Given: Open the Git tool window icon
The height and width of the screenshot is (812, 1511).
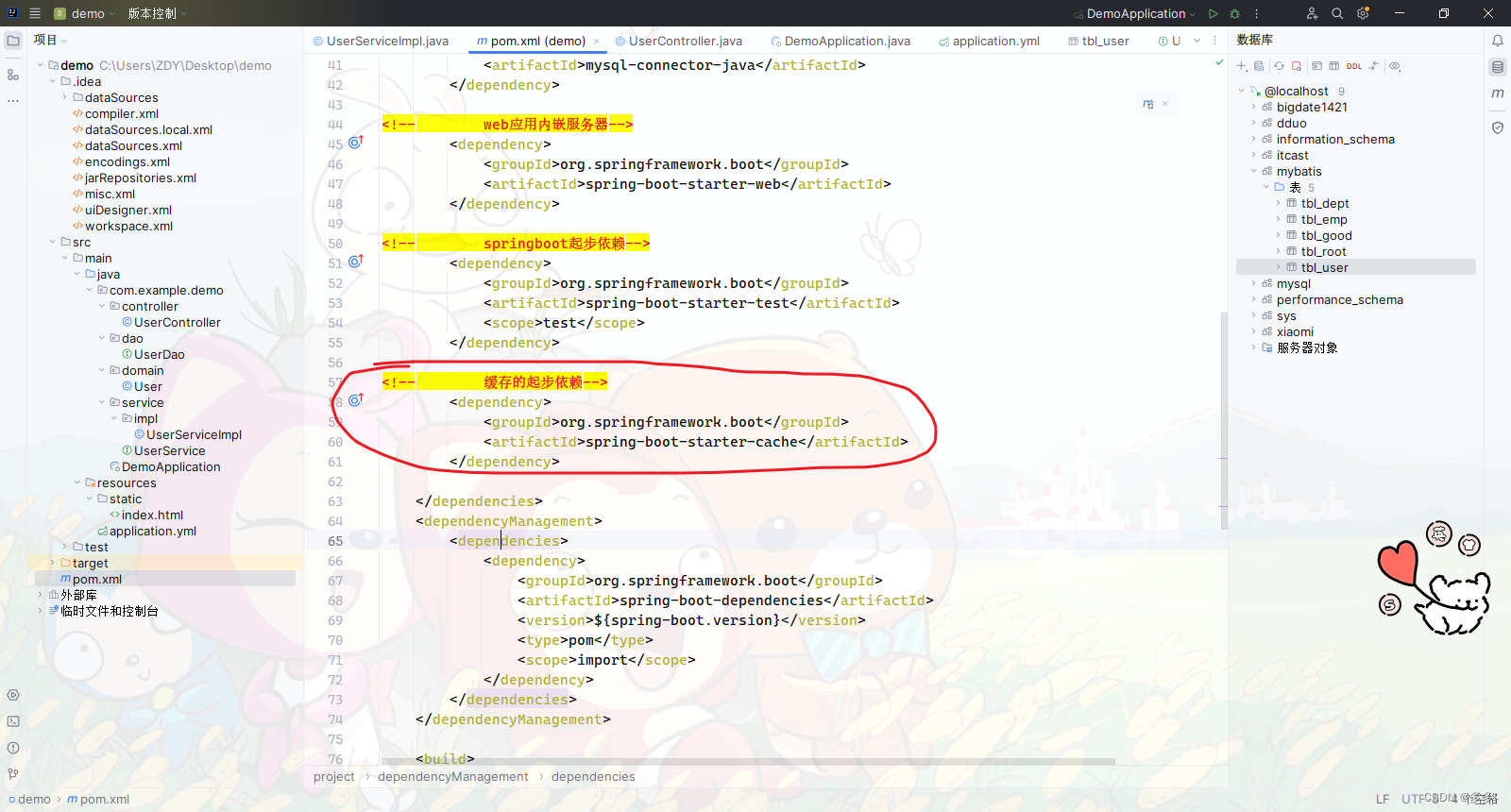Looking at the screenshot, I should pos(13,774).
